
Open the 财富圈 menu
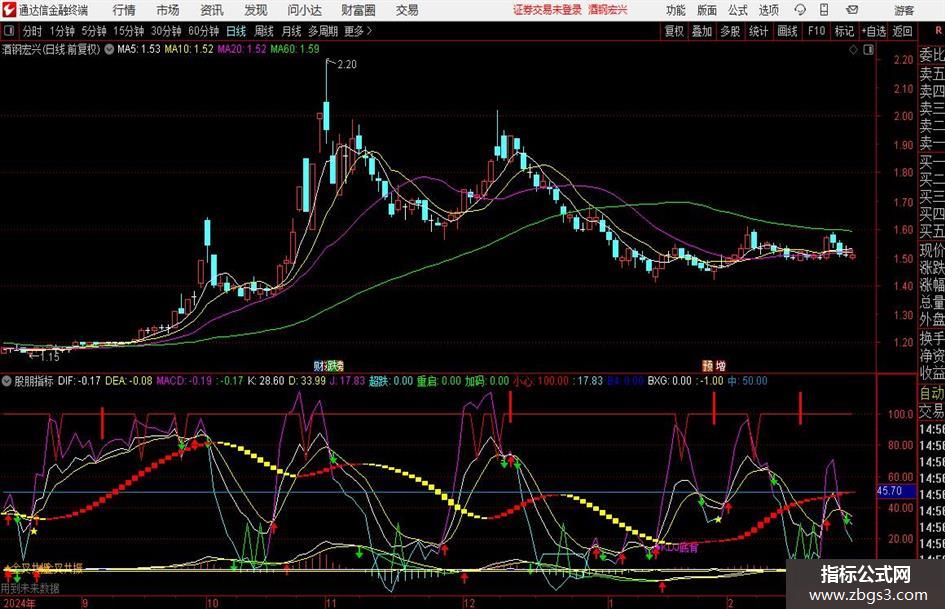point(358,10)
